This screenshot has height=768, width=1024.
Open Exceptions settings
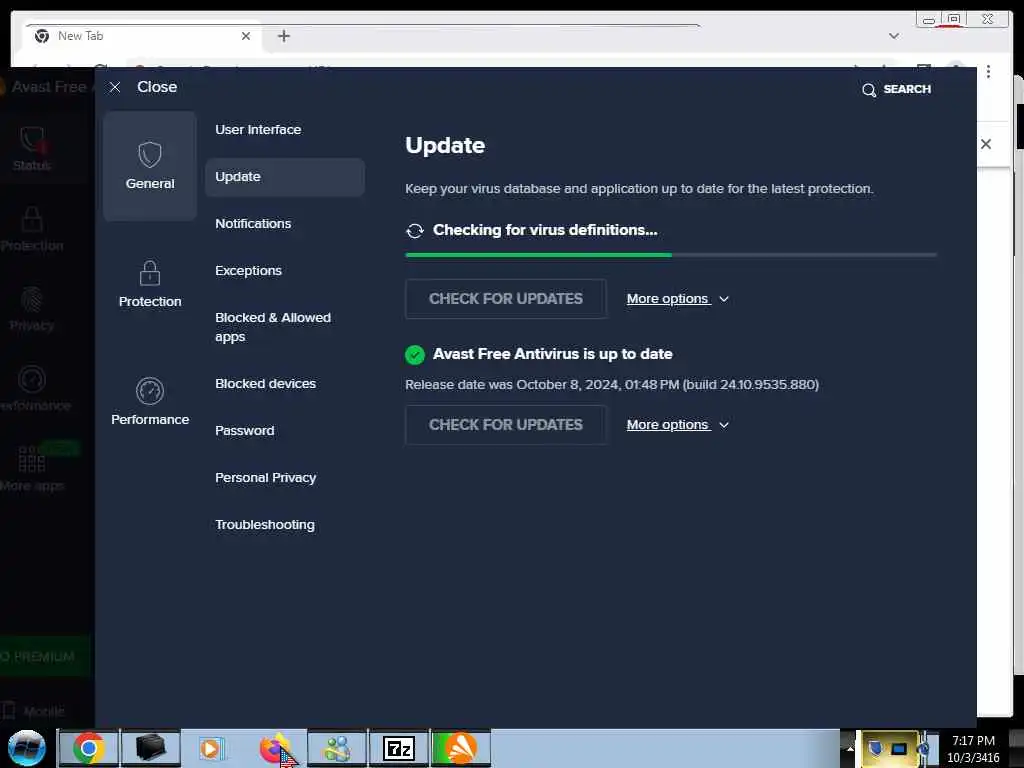click(248, 270)
